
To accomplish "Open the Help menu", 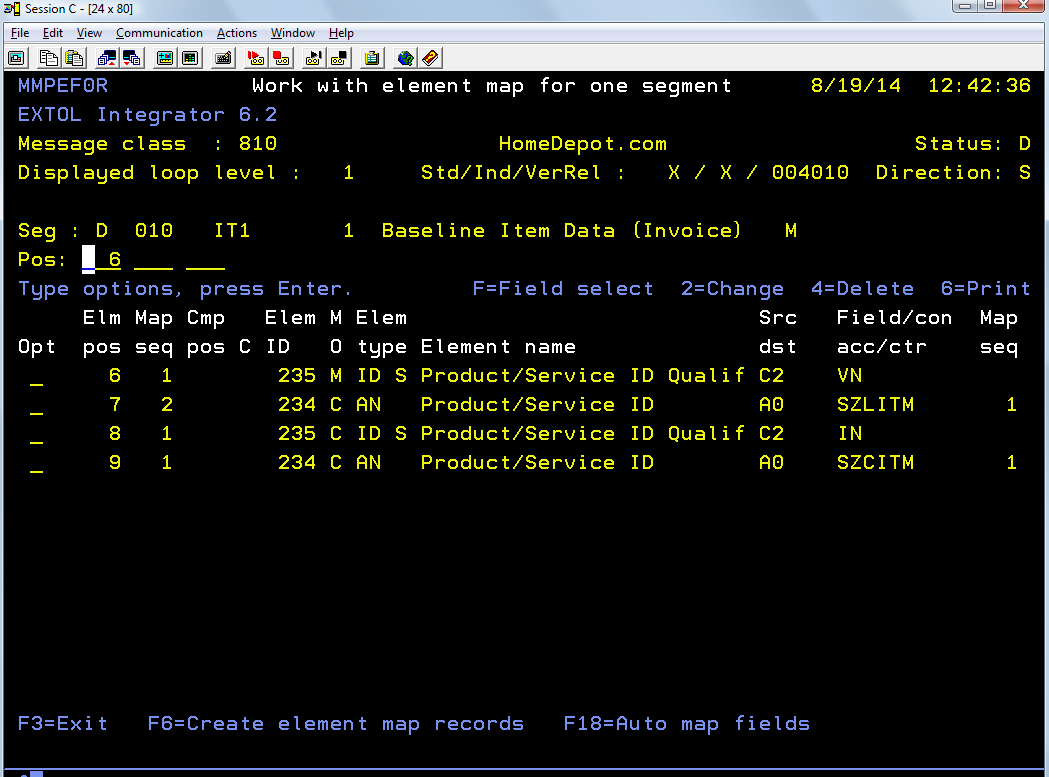I will tap(341, 33).
